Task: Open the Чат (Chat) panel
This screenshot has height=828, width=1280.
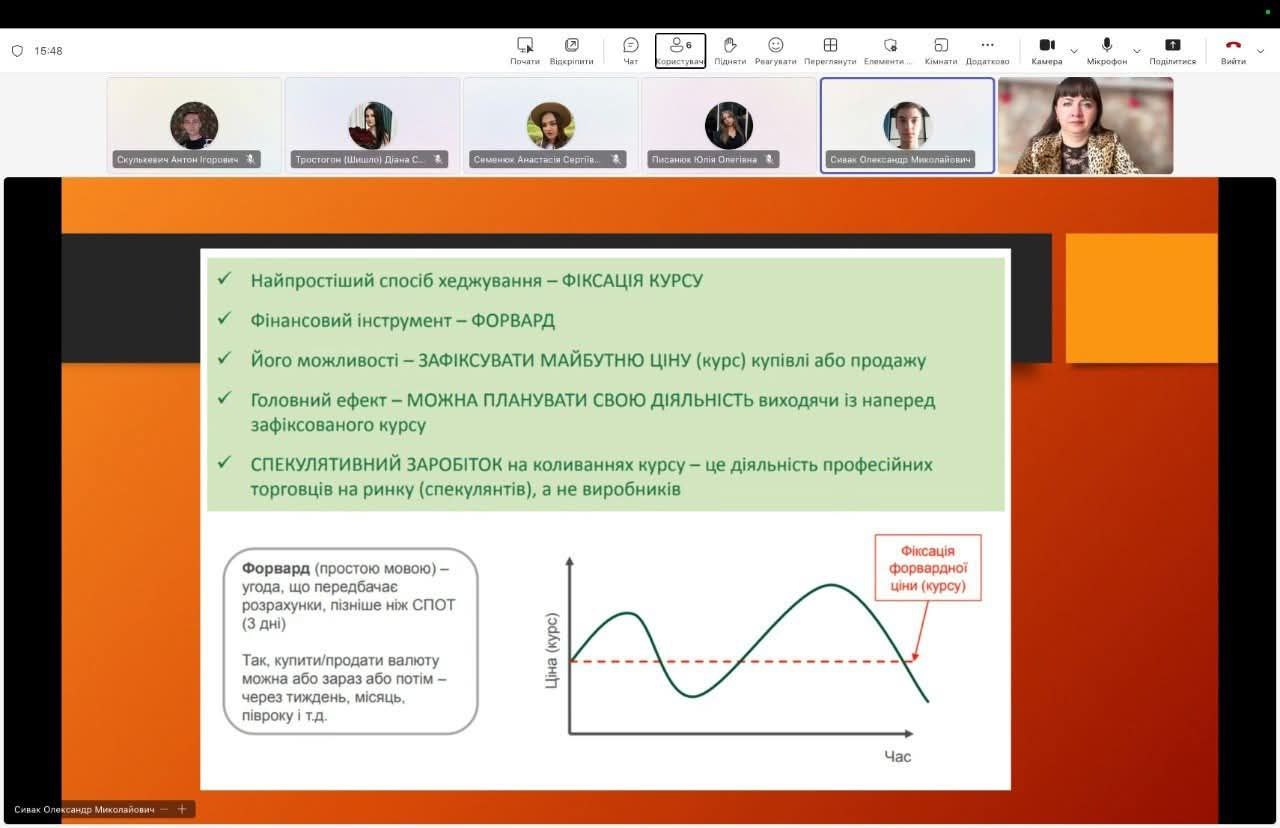Action: point(631,50)
